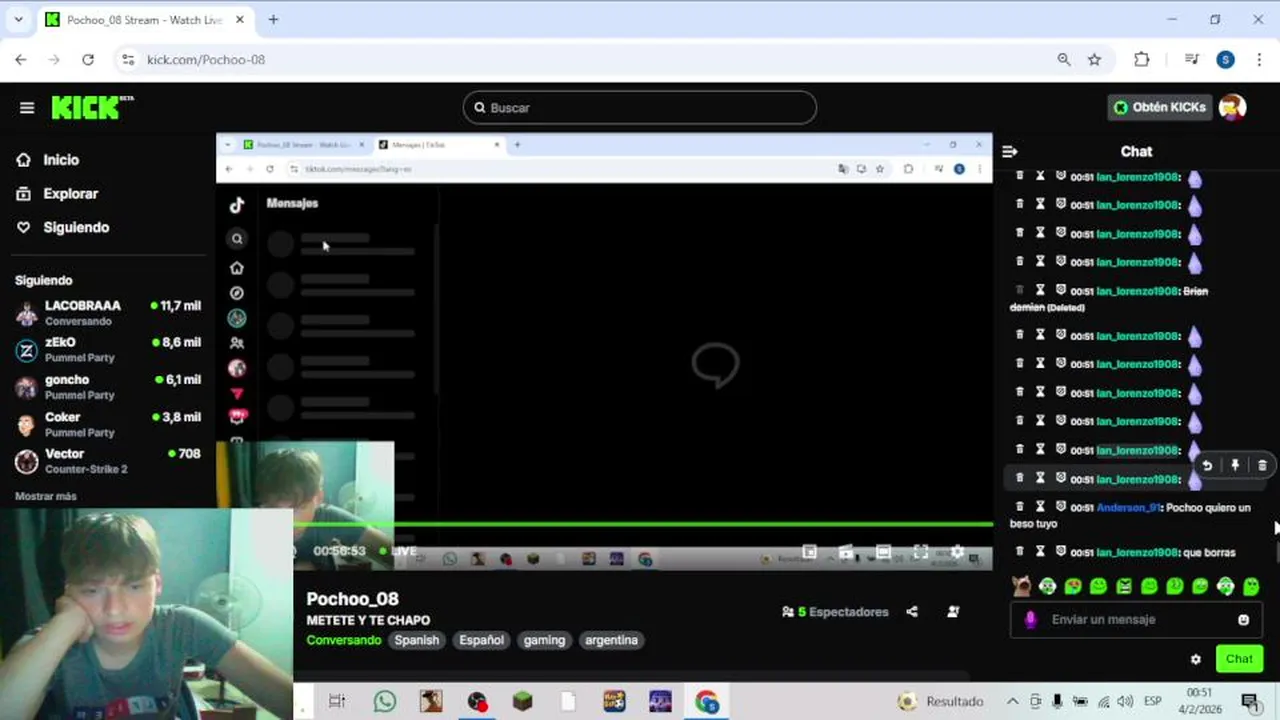Click the KICK logo

coord(91,107)
